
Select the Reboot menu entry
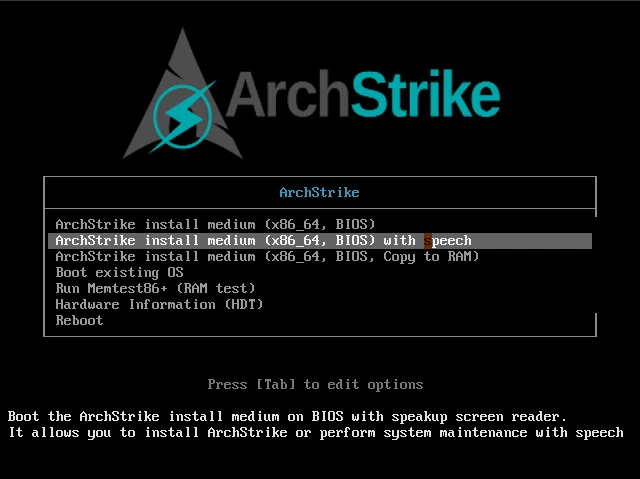click(x=79, y=320)
